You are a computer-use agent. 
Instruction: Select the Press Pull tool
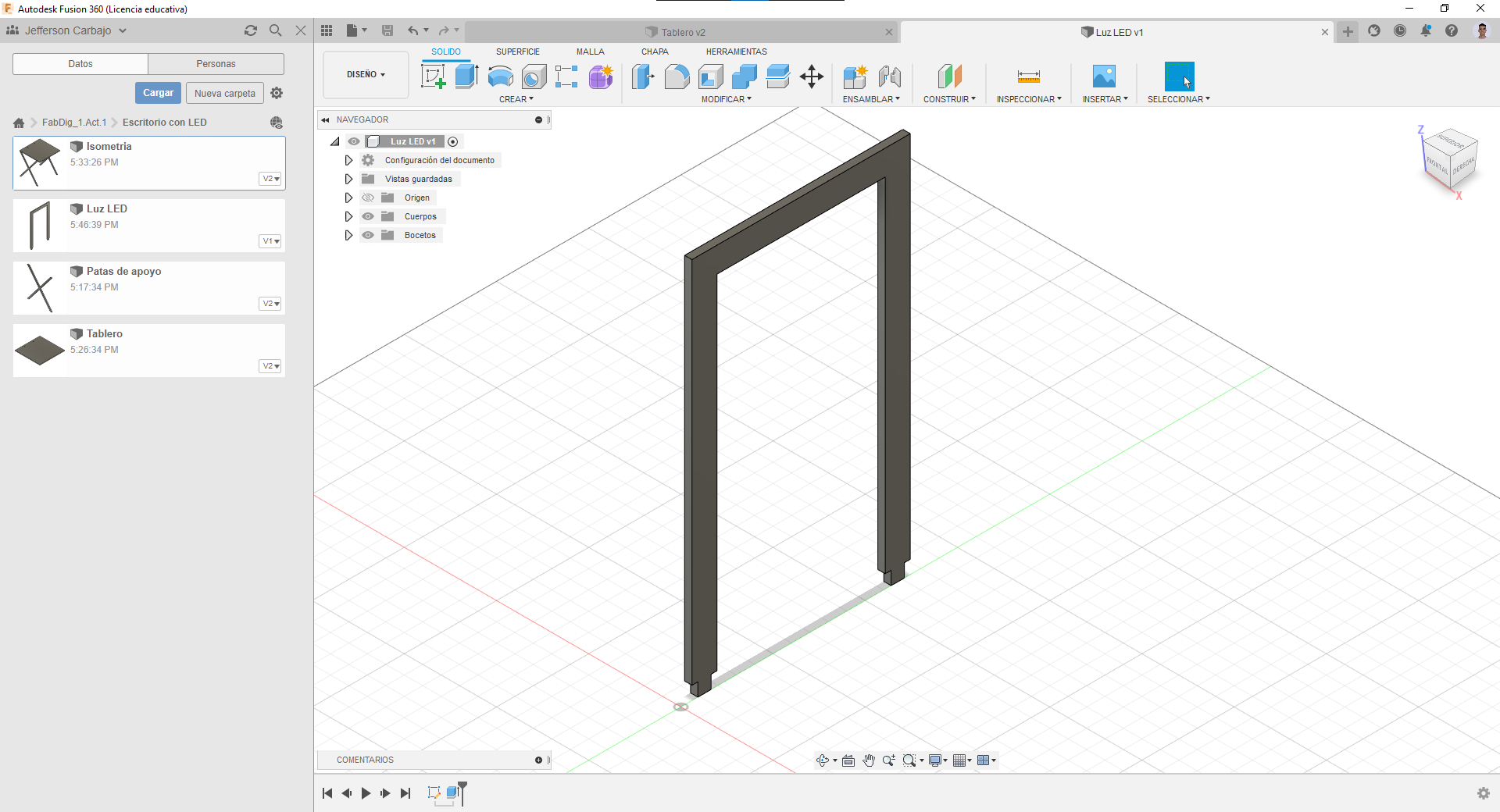click(643, 77)
